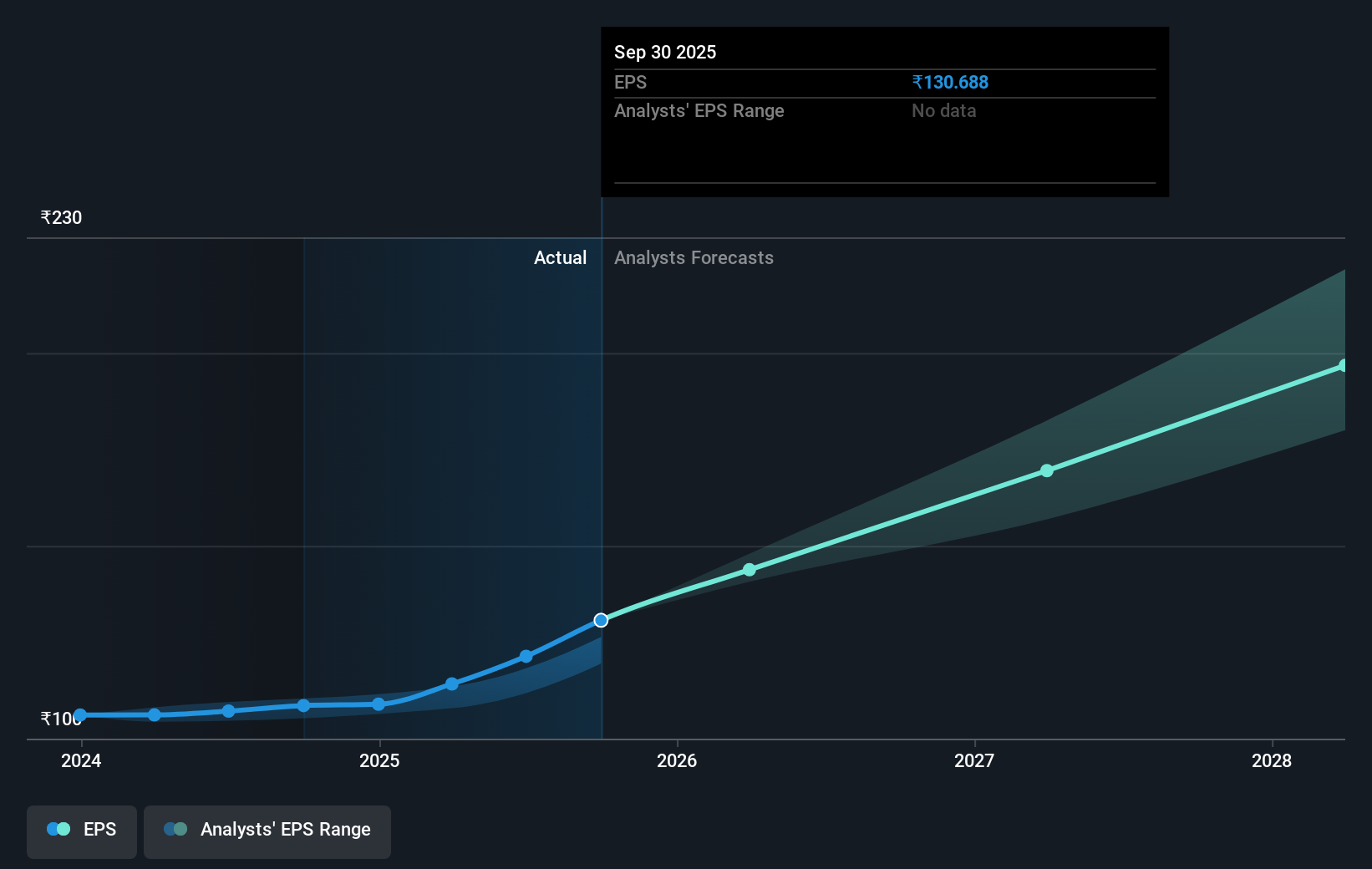Click the final 2028 forecast point
1372x869 pixels.
coord(1344,365)
